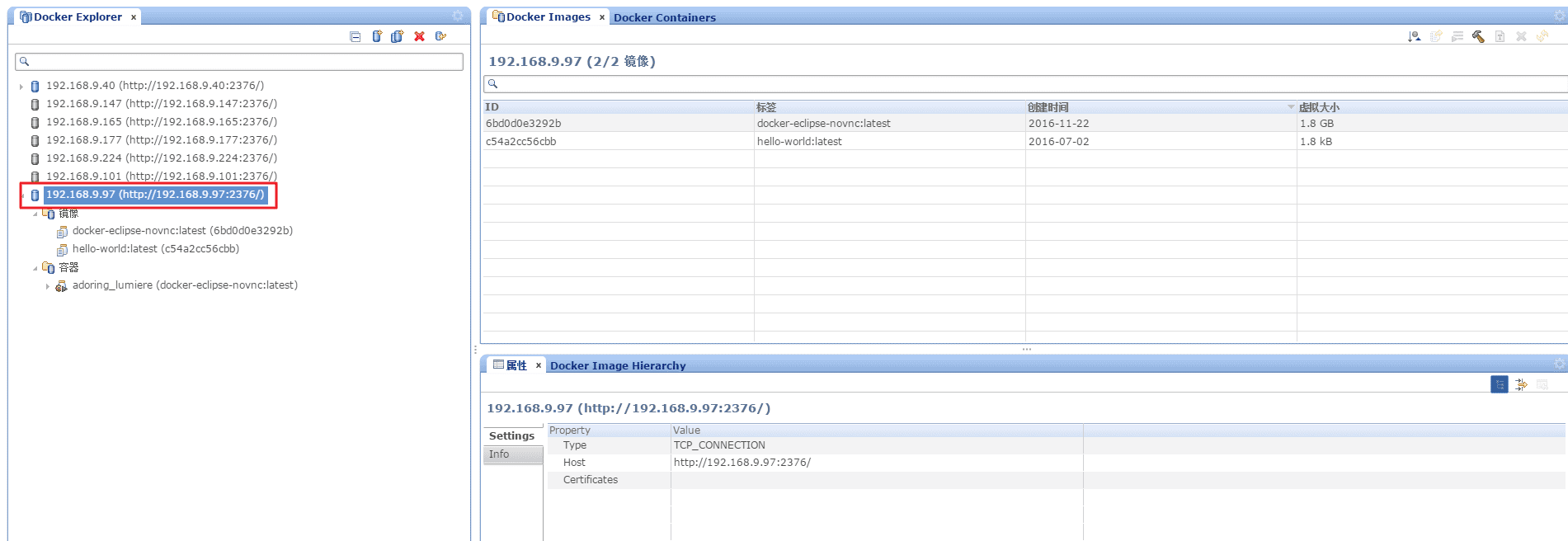
Task: Click Restore Default Value icon in properties
Action: point(1542,384)
